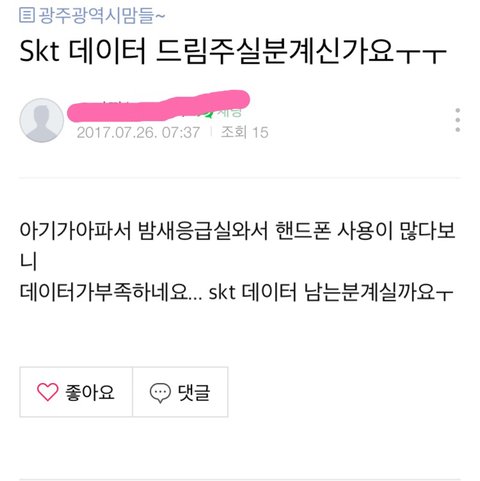Click the wrapped 니 line in post body
The width and height of the screenshot is (480, 481).
pyautogui.click(x=28, y=261)
